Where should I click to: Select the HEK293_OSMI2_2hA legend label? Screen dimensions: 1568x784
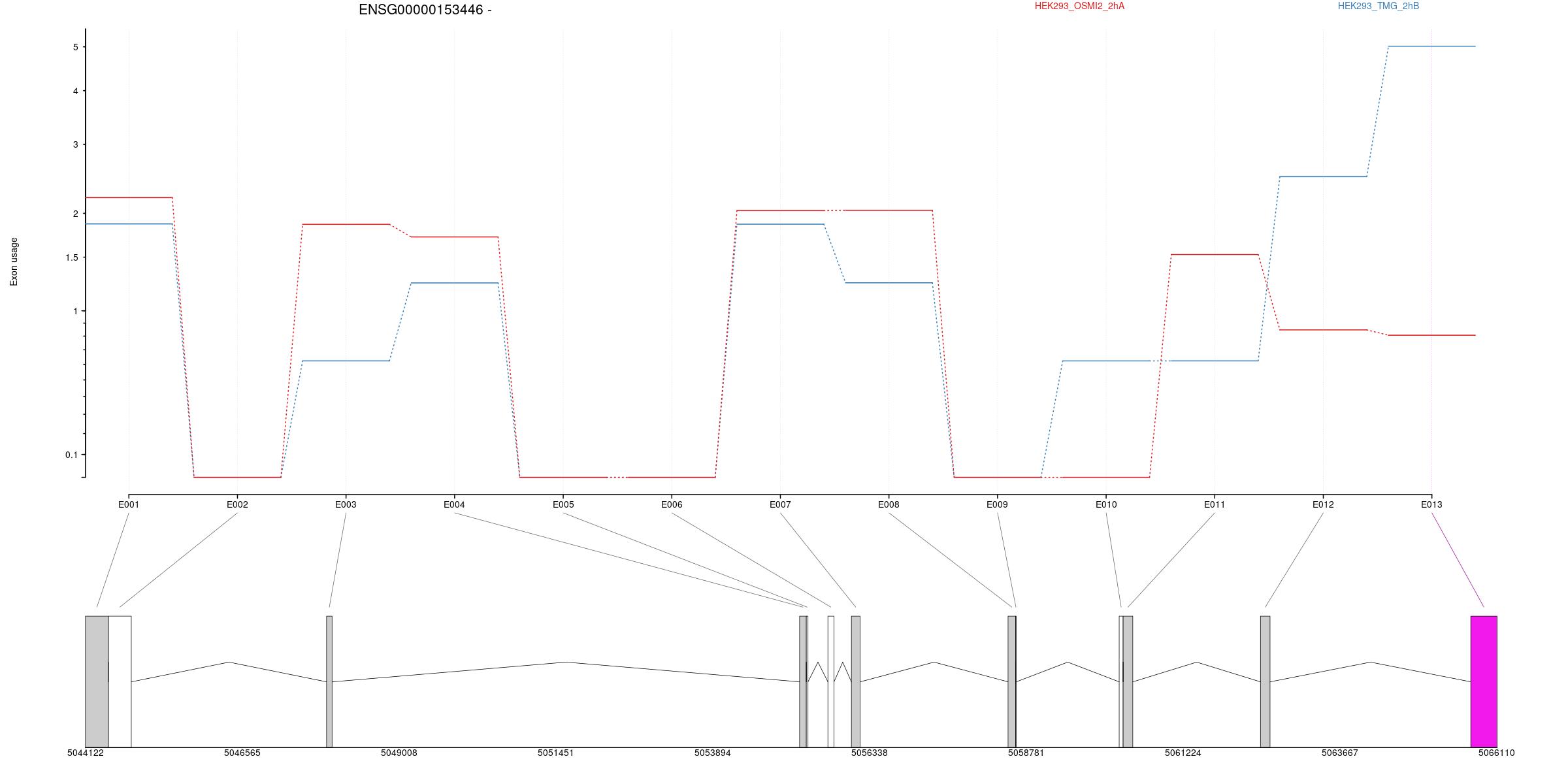pyautogui.click(x=1079, y=6)
